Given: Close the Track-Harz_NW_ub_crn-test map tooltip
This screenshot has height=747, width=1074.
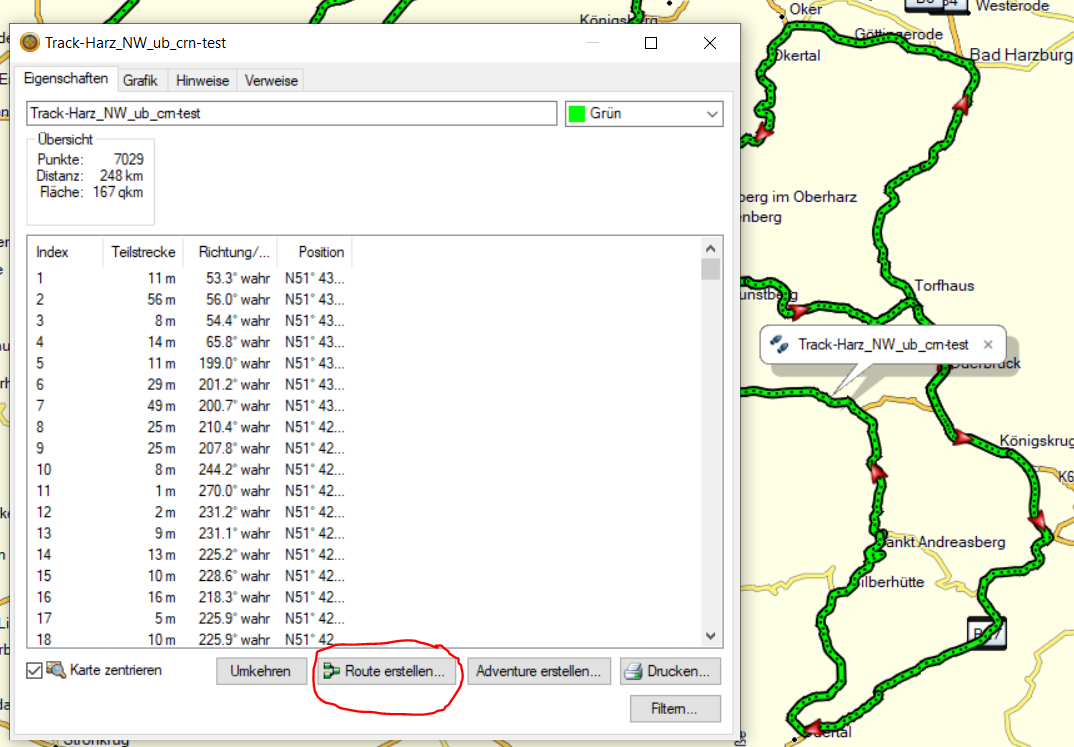Looking at the screenshot, I should (x=988, y=344).
